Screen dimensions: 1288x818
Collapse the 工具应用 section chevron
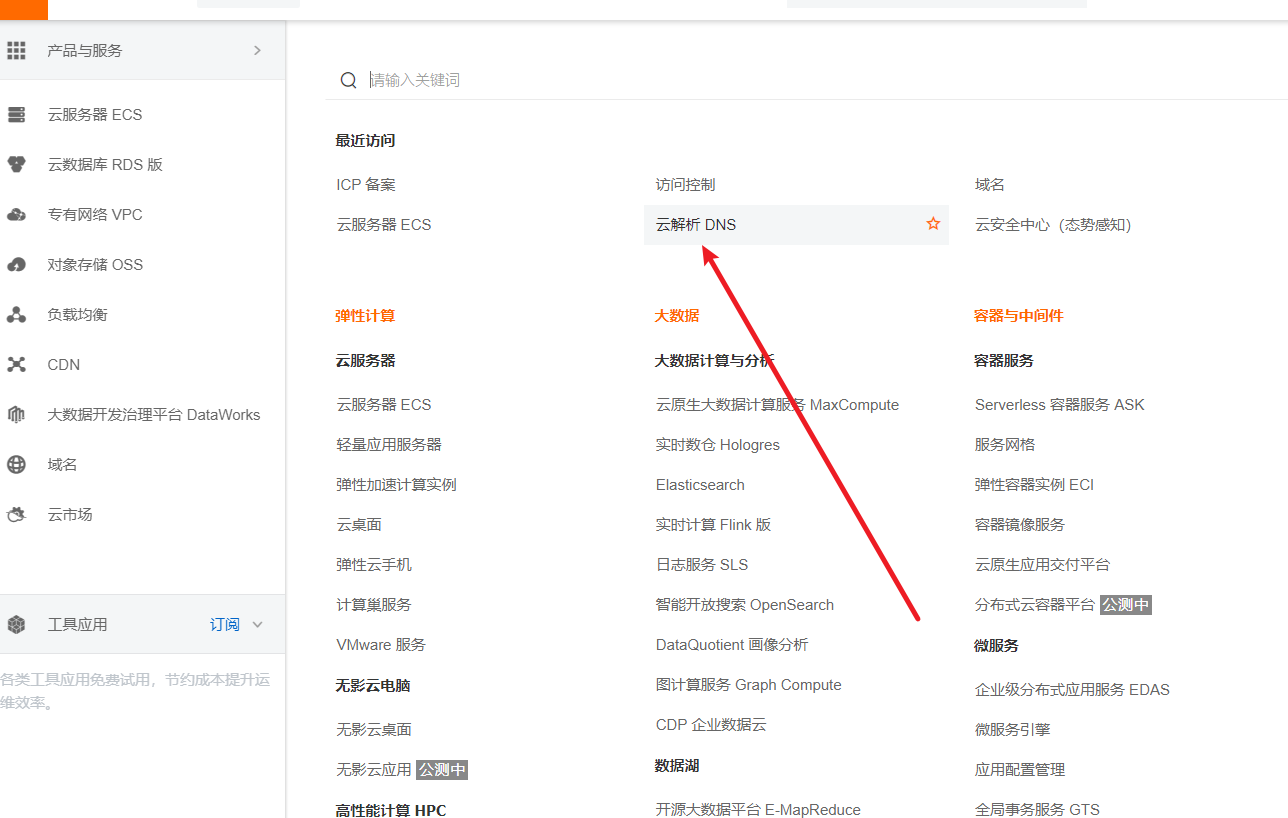point(257,625)
